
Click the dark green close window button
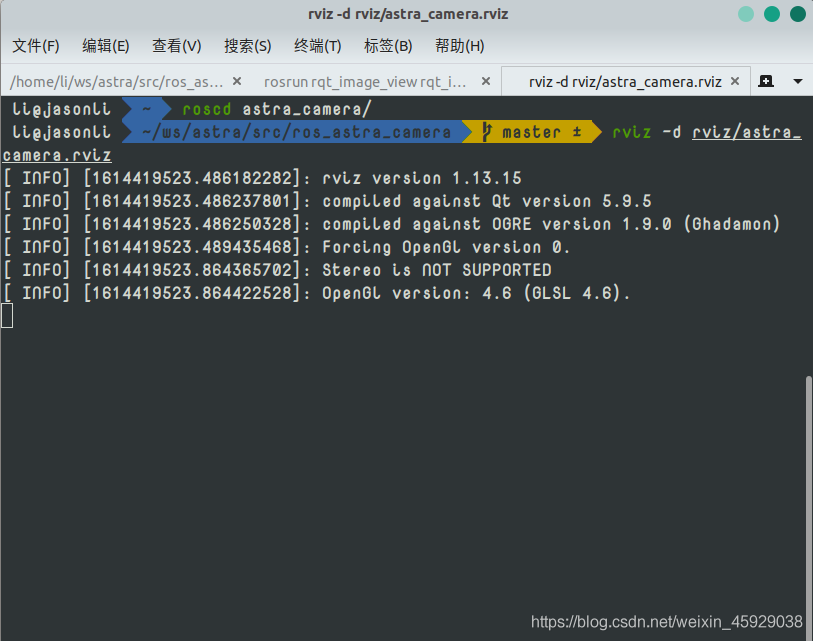click(797, 14)
